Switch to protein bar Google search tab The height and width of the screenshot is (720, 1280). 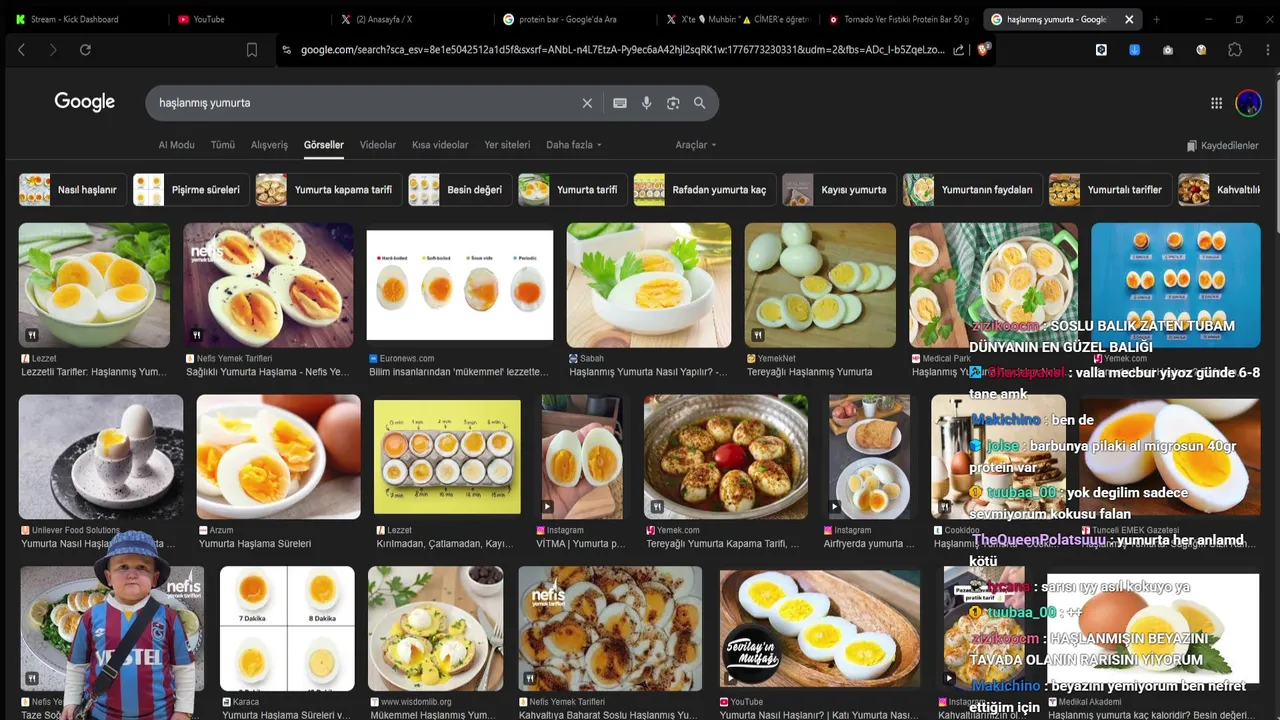point(570,19)
